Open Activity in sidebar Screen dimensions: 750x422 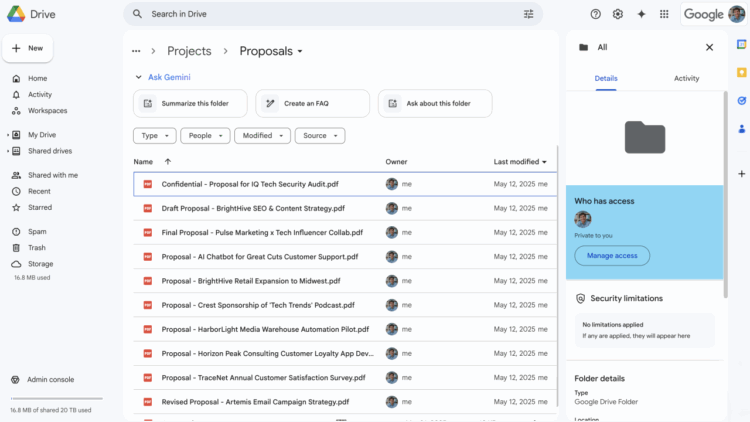[40, 94]
